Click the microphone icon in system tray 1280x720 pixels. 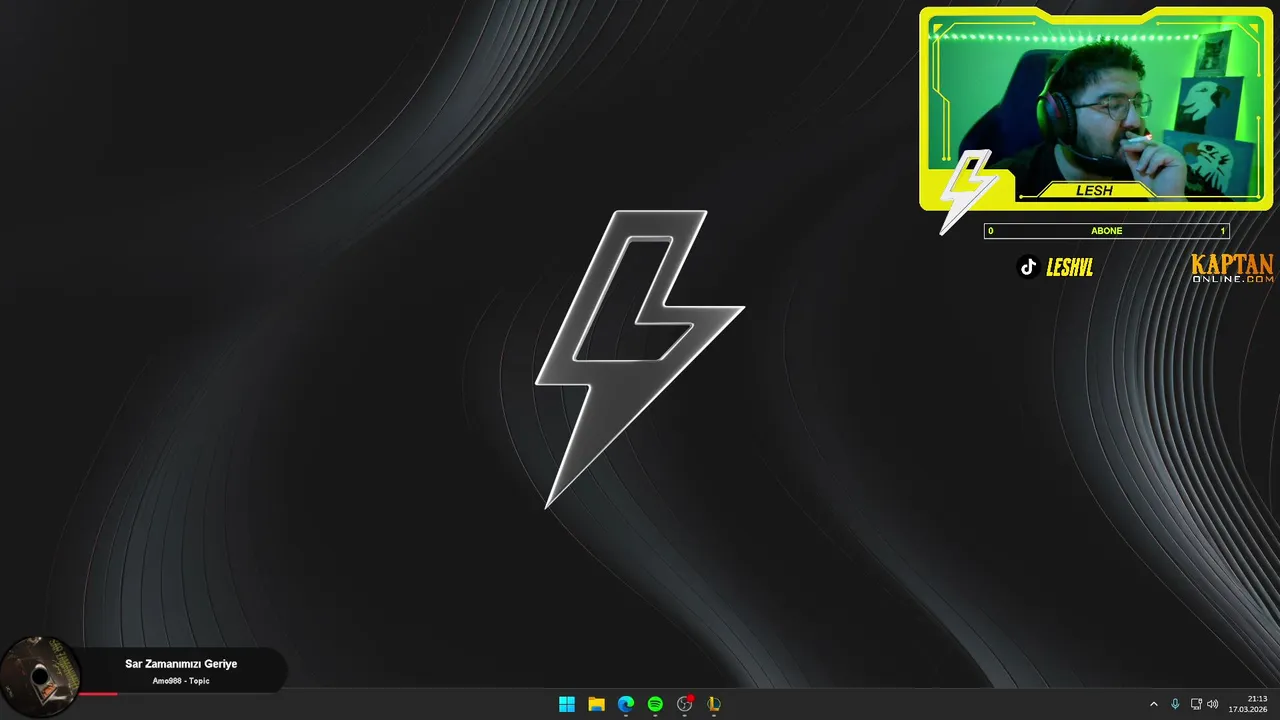tap(1175, 704)
